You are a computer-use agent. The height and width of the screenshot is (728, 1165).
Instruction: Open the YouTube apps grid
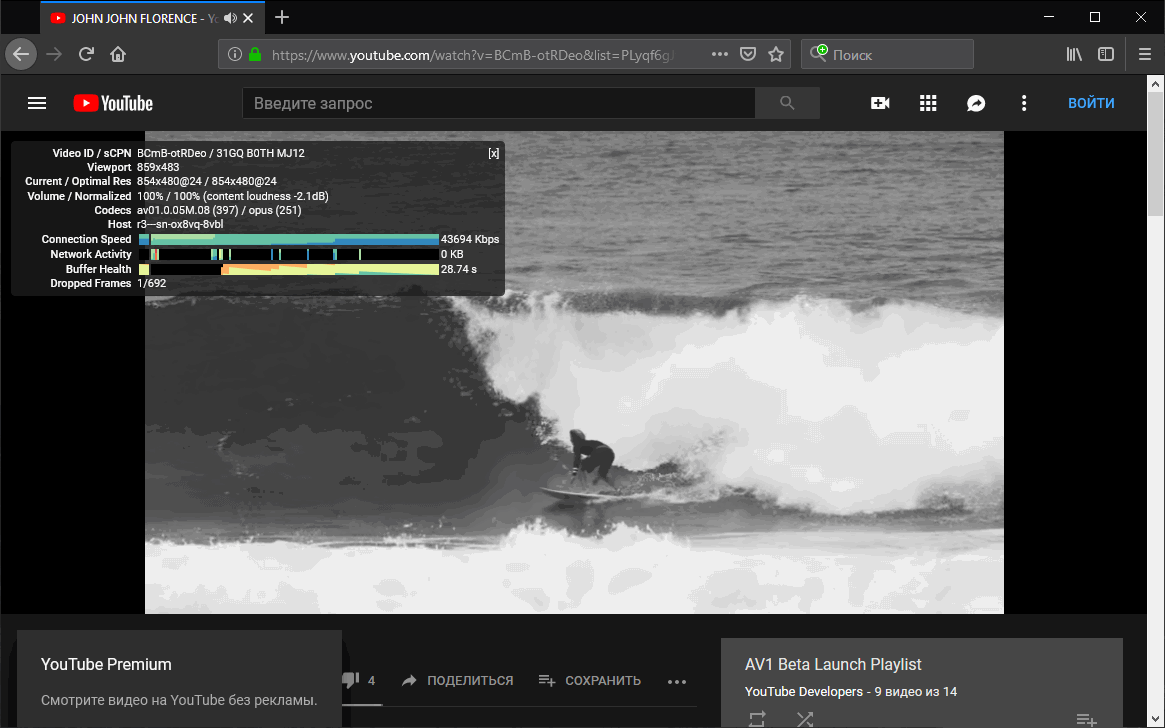click(x=928, y=103)
